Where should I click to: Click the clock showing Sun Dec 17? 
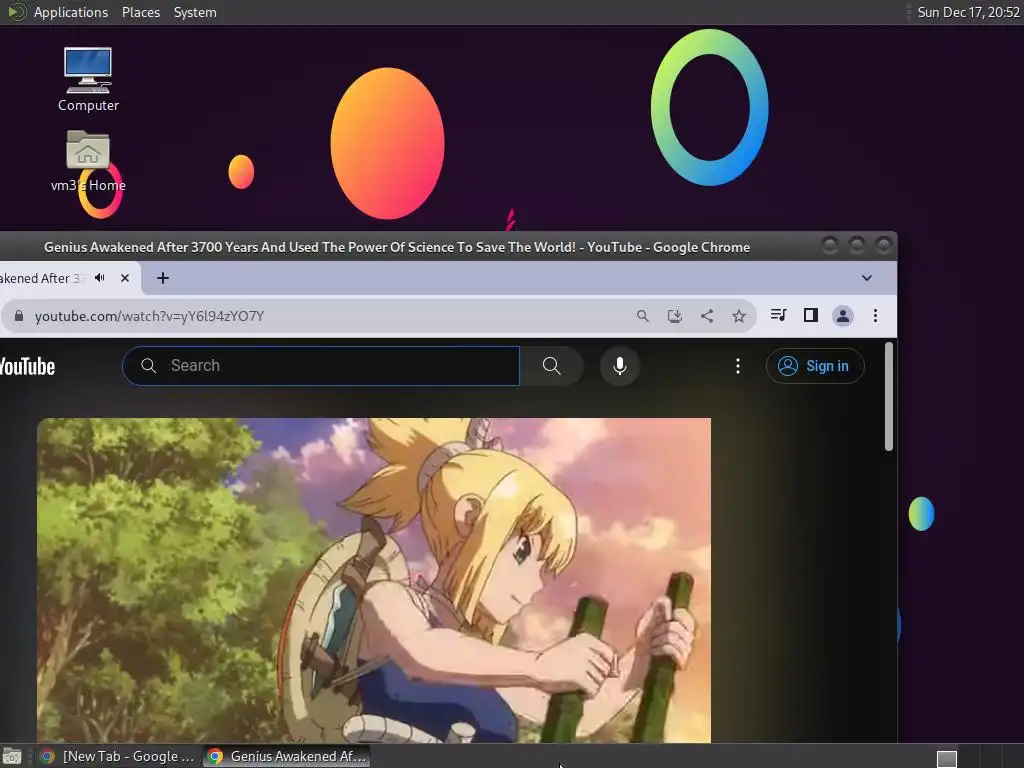pyautogui.click(x=968, y=12)
